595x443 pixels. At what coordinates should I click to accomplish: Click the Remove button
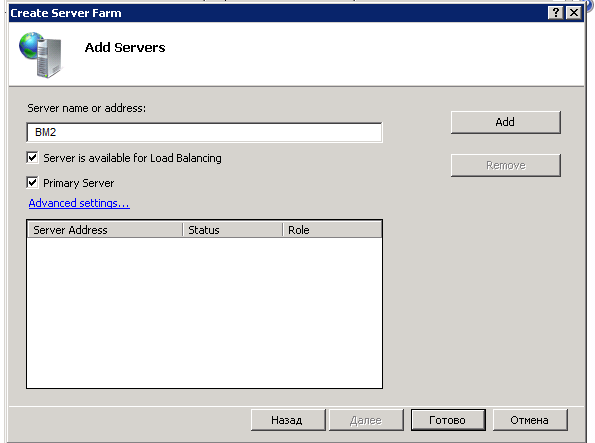(x=505, y=165)
